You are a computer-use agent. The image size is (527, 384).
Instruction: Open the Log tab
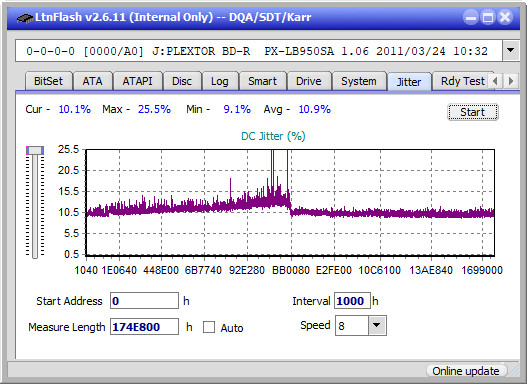220,81
